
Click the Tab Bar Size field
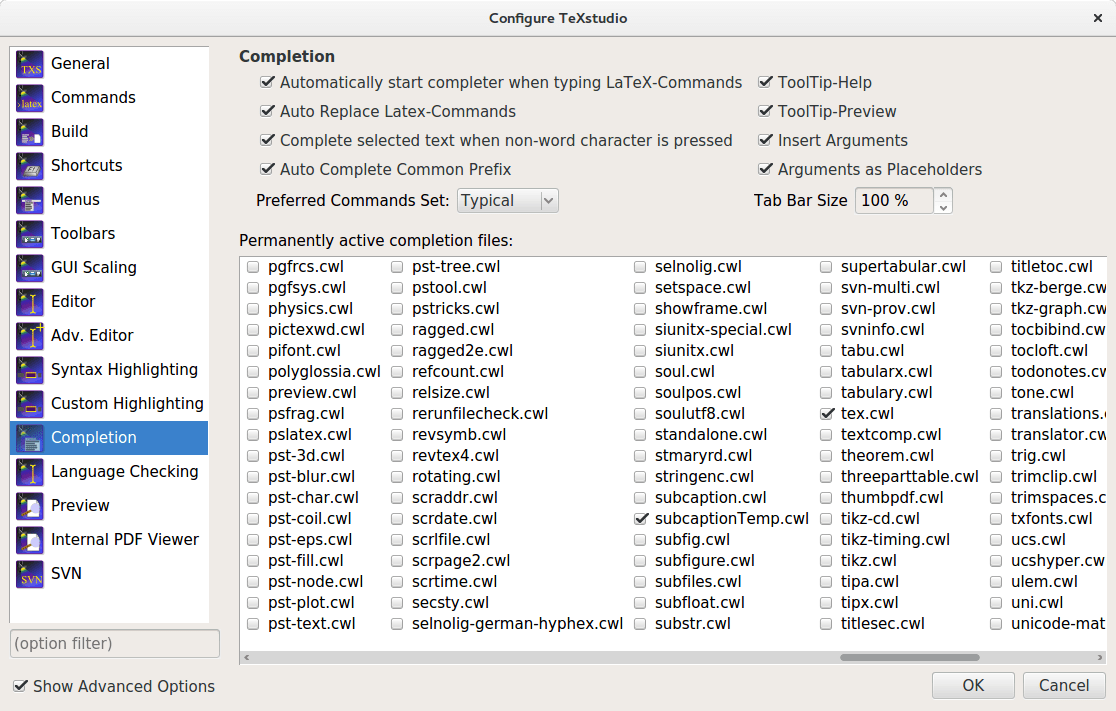(895, 201)
